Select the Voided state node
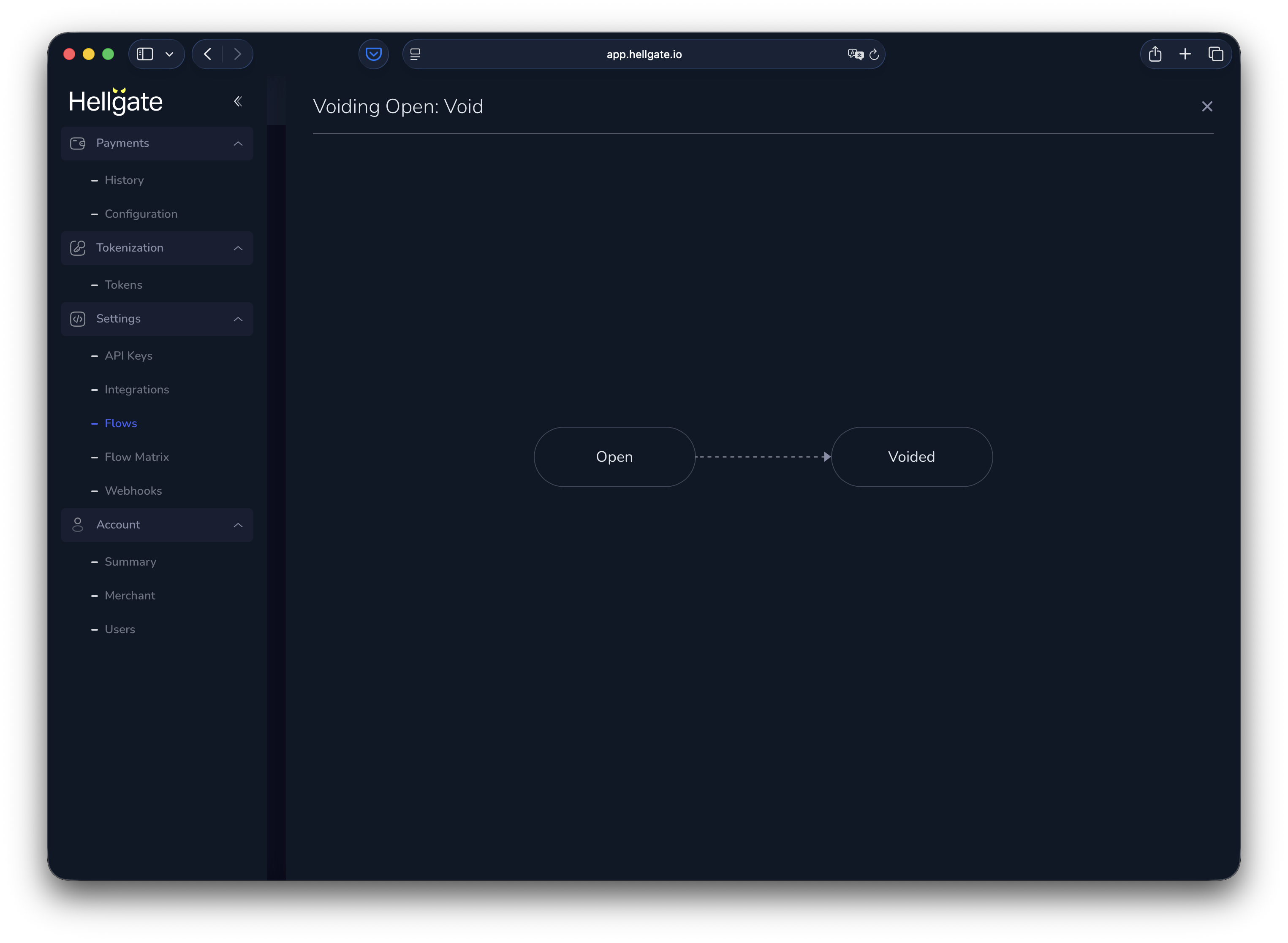Image resolution: width=1288 pixels, height=943 pixels. pos(911,457)
